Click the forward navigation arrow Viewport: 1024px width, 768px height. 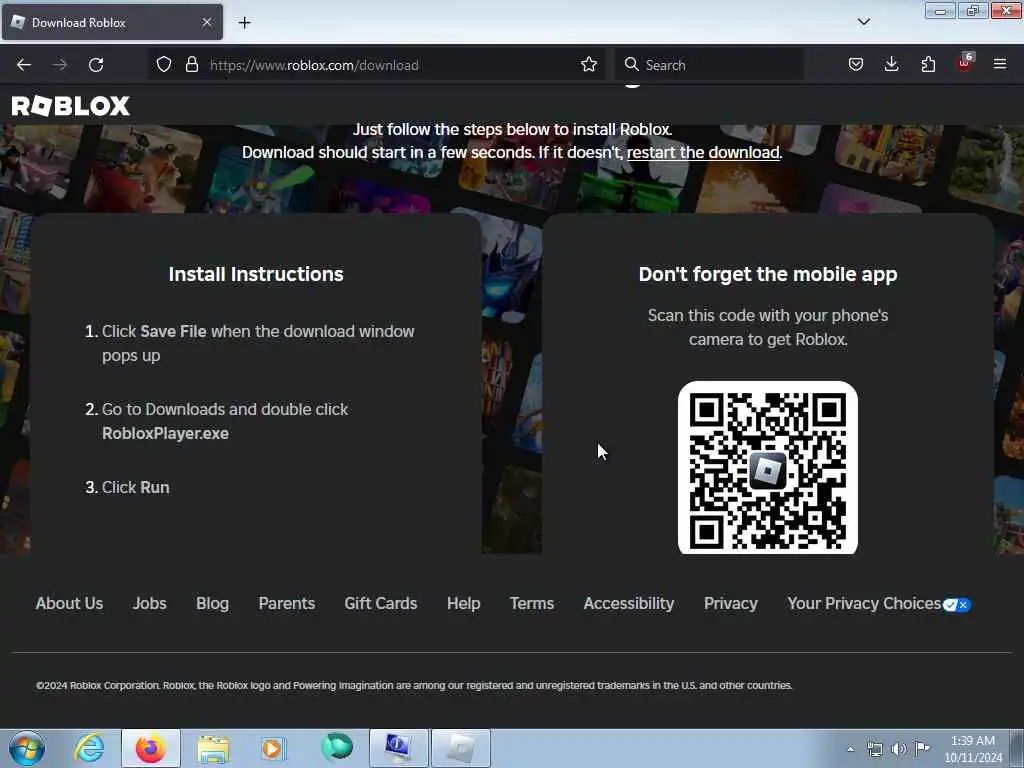(60, 65)
